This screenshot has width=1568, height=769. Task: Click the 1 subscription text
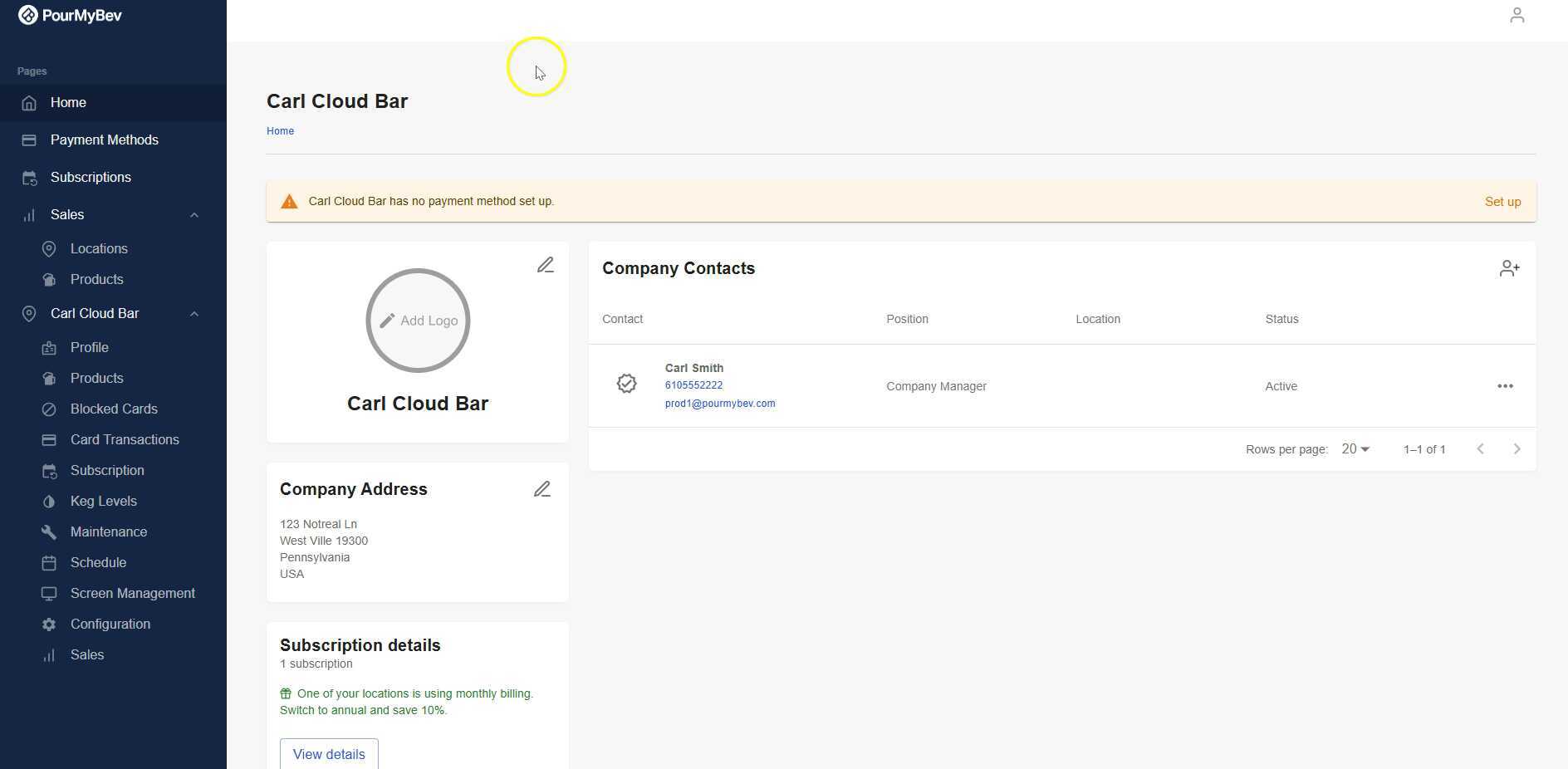coord(316,664)
